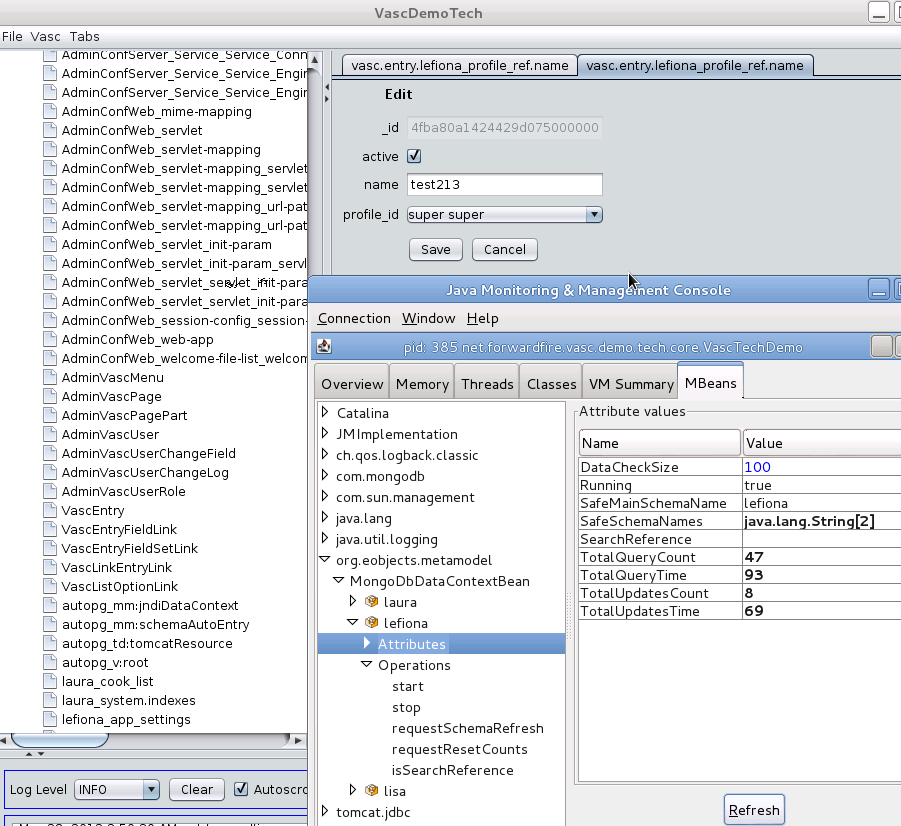Image resolution: width=901 pixels, height=826 pixels.
Task: Click the lefiona MBean icon
Action: pyautogui.click(x=371, y=623)
